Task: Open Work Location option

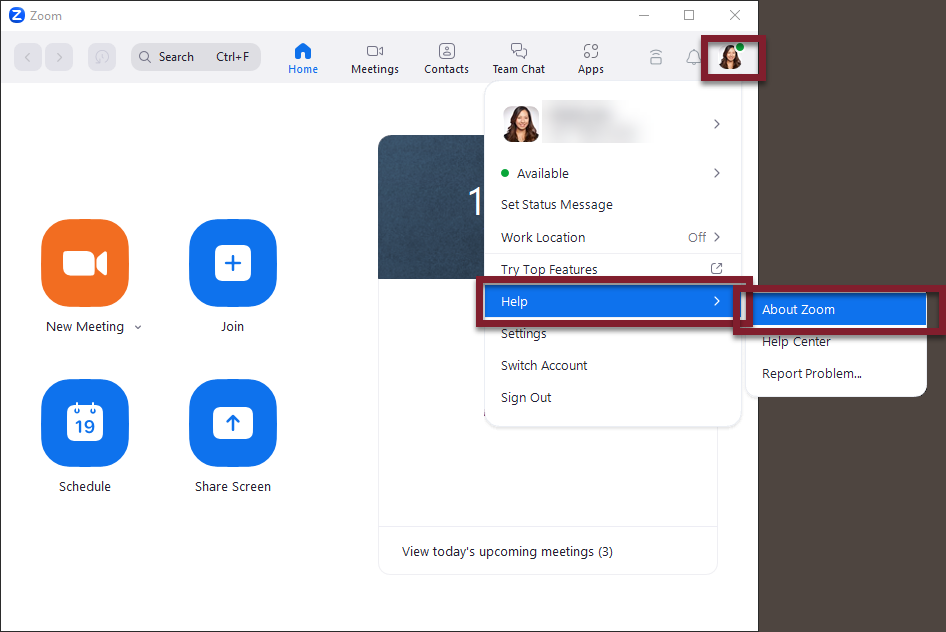Action: click(612, 237)
